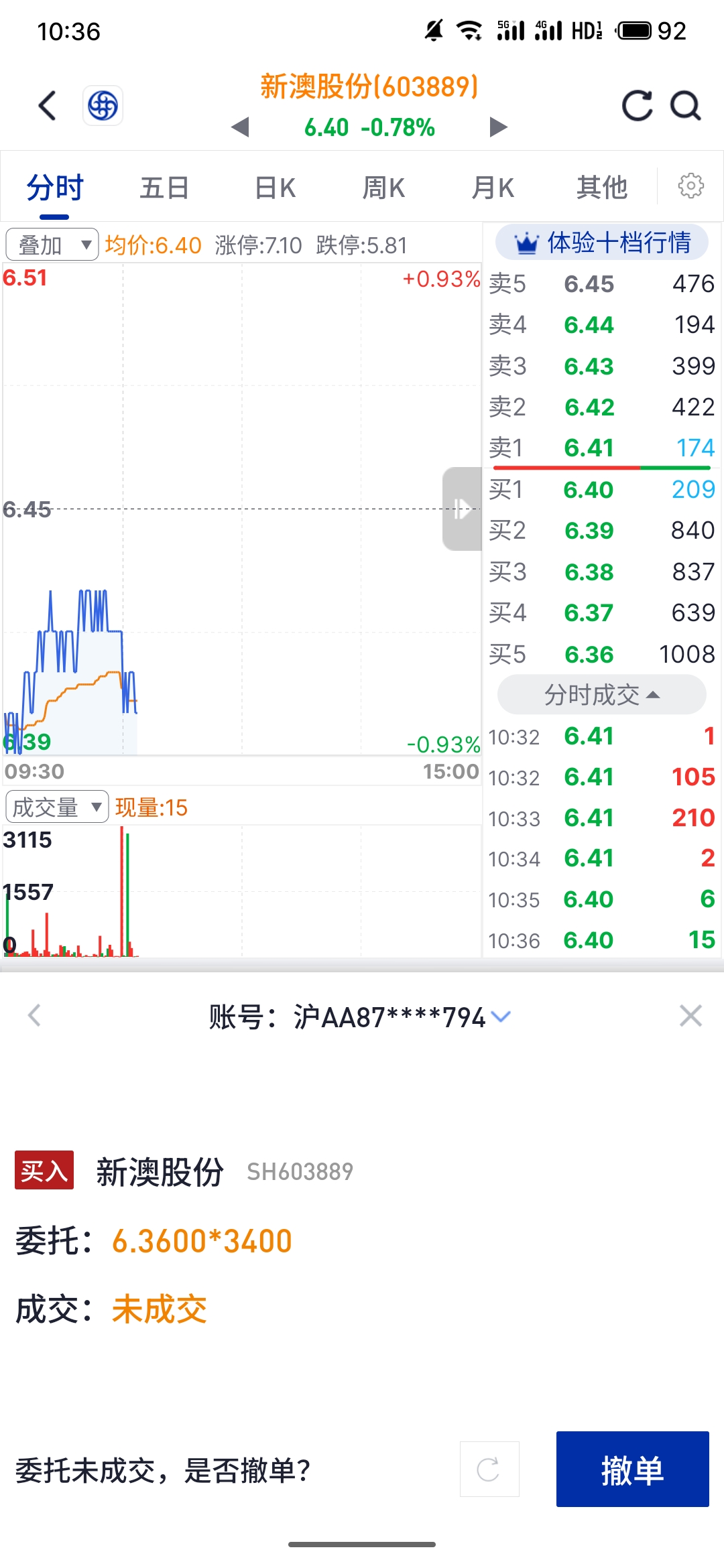This screenshot has height=1568, width=724.
Task: Select 卖5 price 6.45 row
Action: [x=602, y=283]
